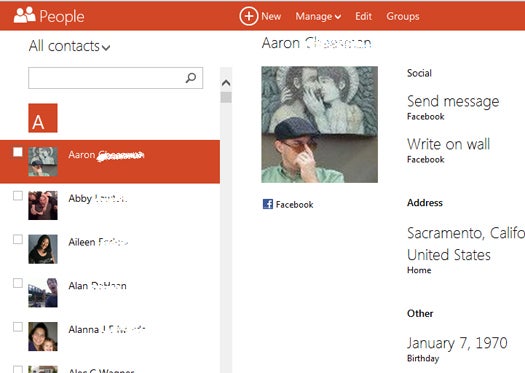Select Alanna in the contact list

pos(110,337)
